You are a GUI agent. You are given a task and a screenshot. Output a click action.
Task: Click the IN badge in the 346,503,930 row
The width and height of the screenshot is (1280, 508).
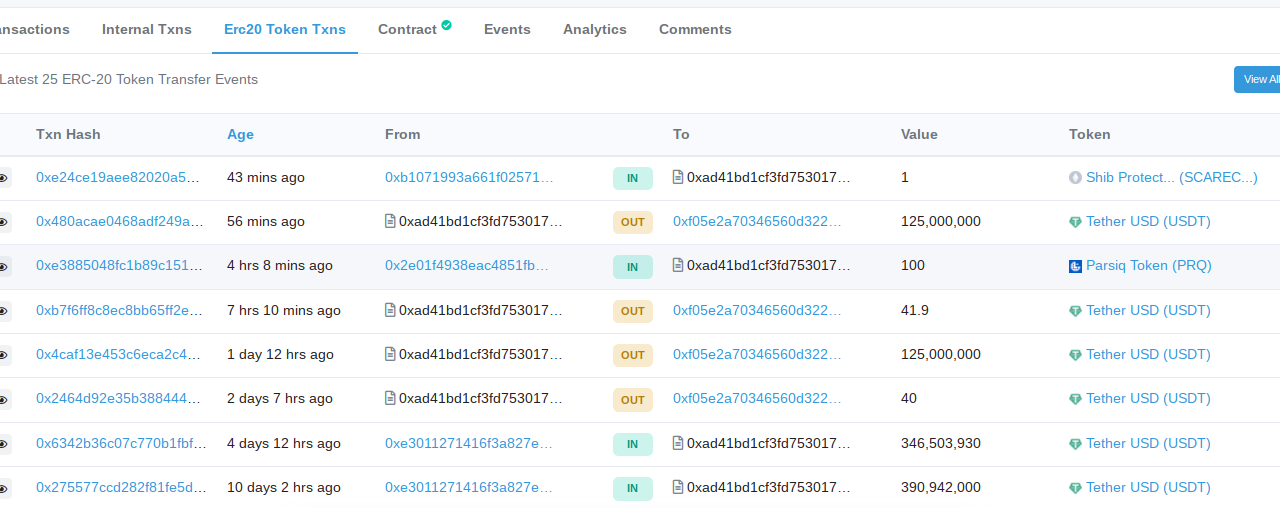[632, 443]
